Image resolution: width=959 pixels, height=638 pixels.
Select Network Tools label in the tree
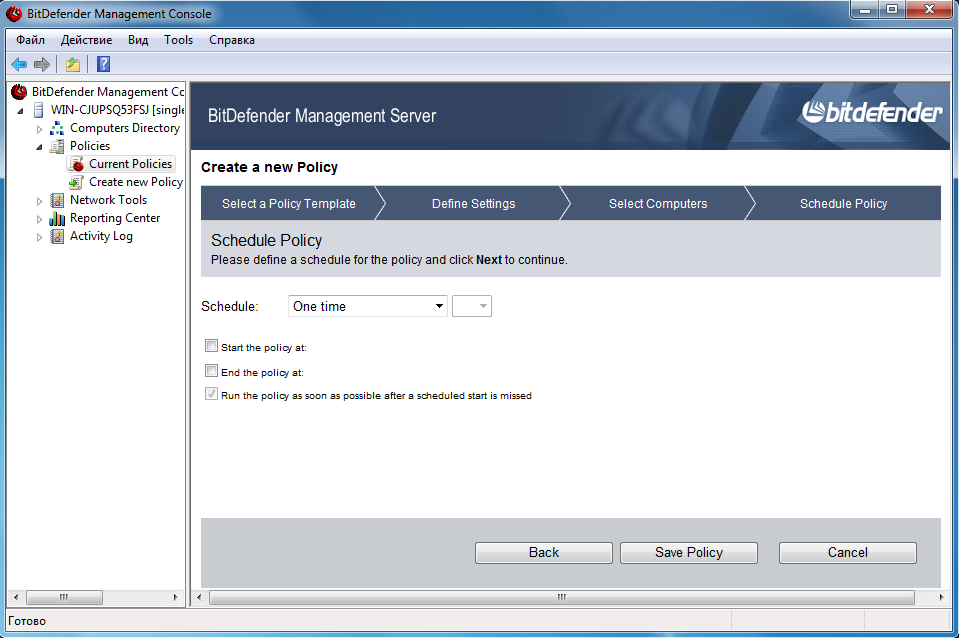tap(108, 200)
